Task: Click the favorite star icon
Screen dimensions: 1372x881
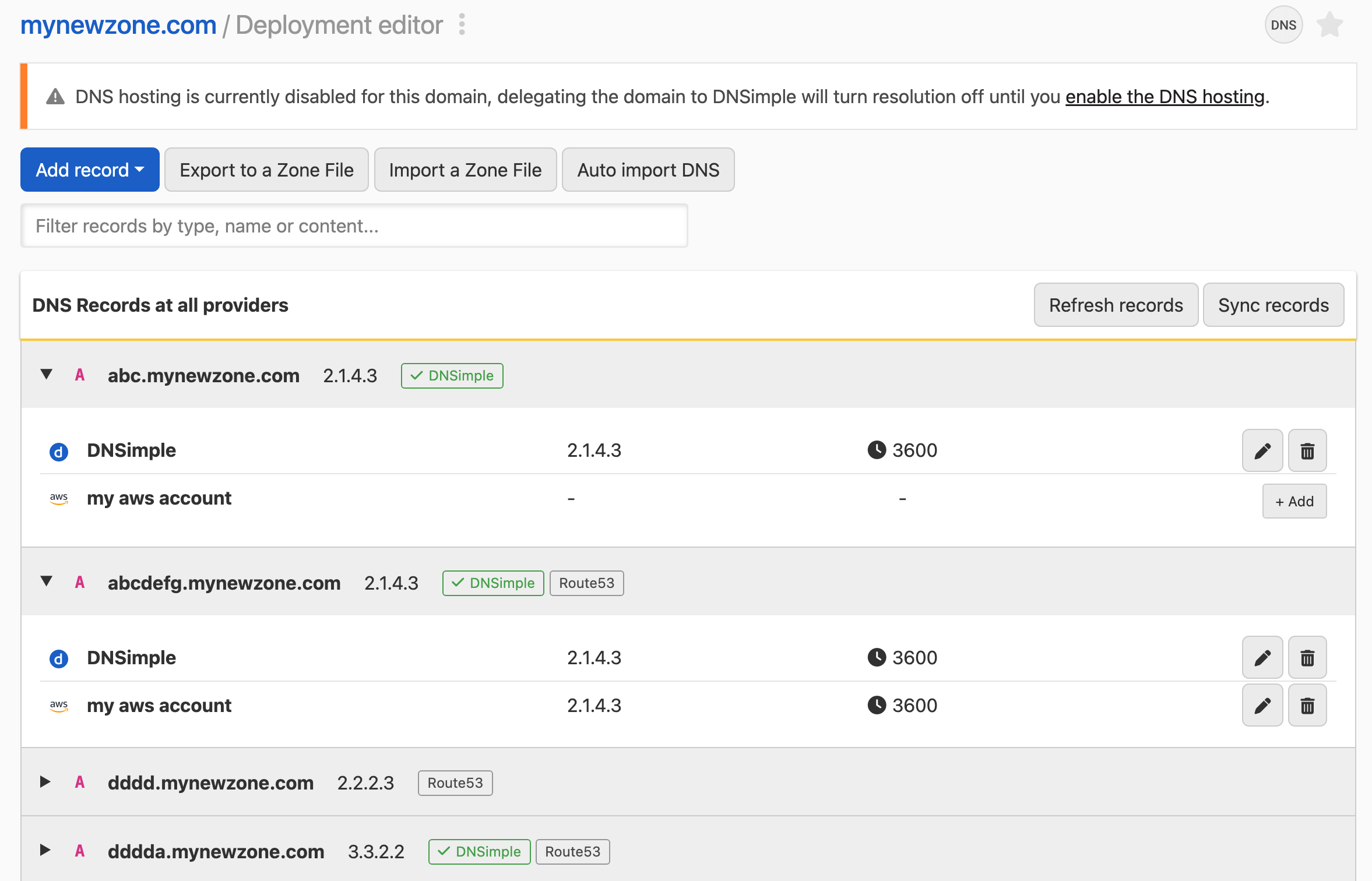Action: pos(1329,25)
